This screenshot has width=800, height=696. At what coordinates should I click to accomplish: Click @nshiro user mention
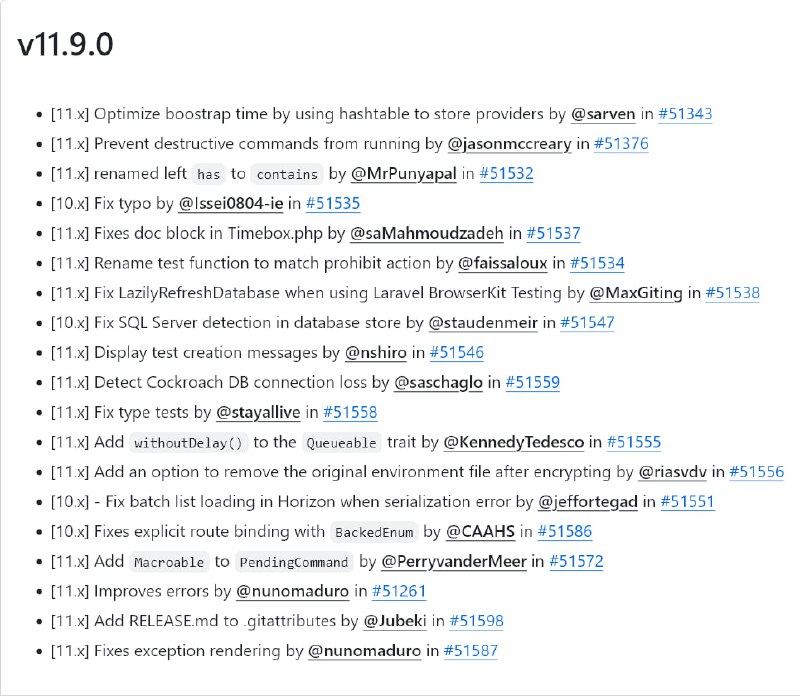[x=376, y=353]
